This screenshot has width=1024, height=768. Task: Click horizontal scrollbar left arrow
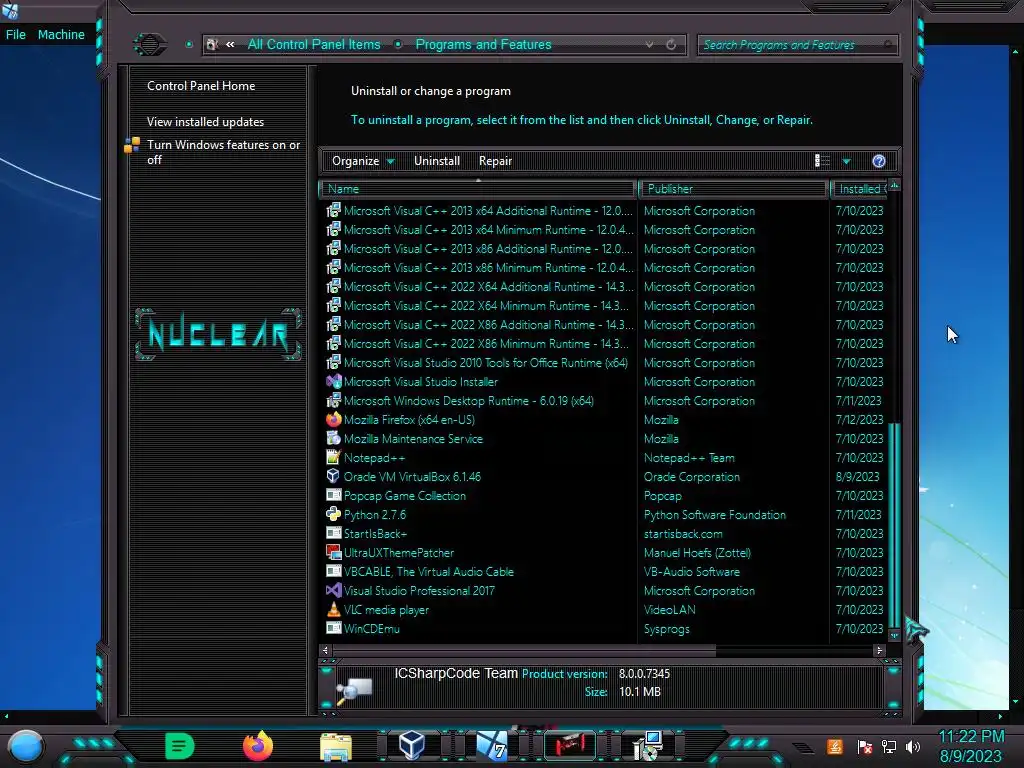pyautogui.click(x=325, y=650)
